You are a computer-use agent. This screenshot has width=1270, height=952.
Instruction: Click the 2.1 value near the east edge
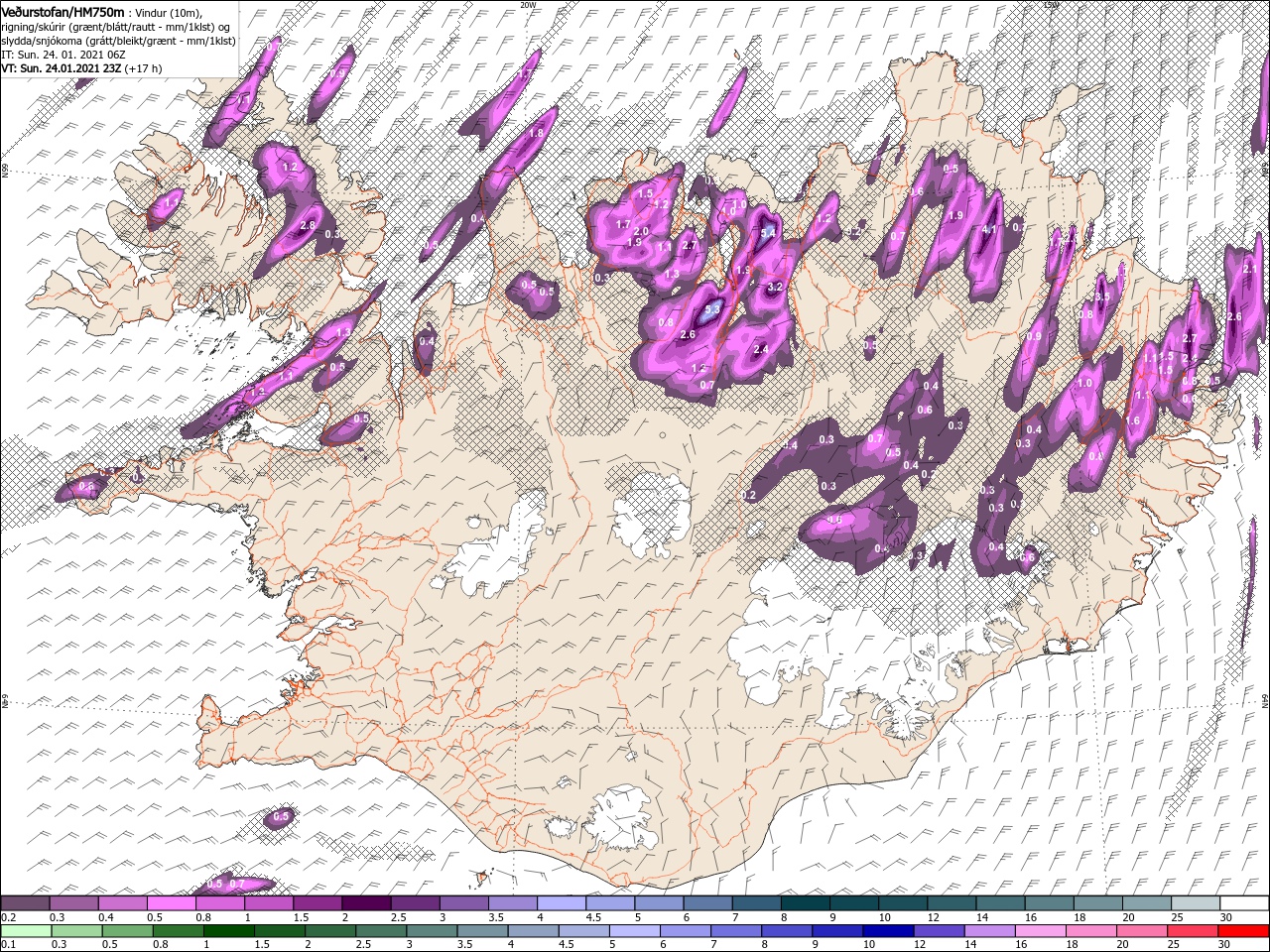pyautogui.click(x=1250, y=269)
